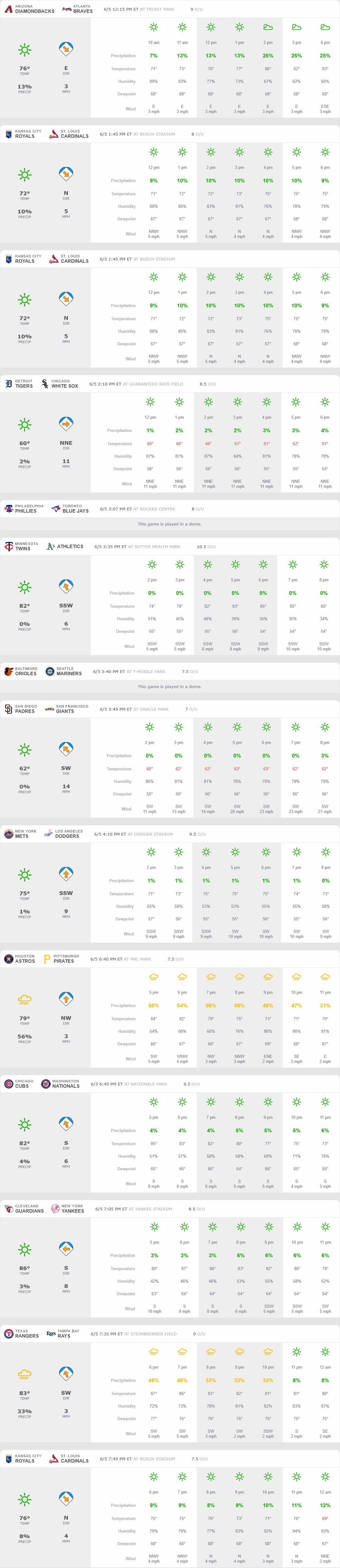Image resolution: width=340 pixels, height=1568 pixels.
Task: Click the large sunny summary icon for Diamondbacks-Braves
Action: 25,50
